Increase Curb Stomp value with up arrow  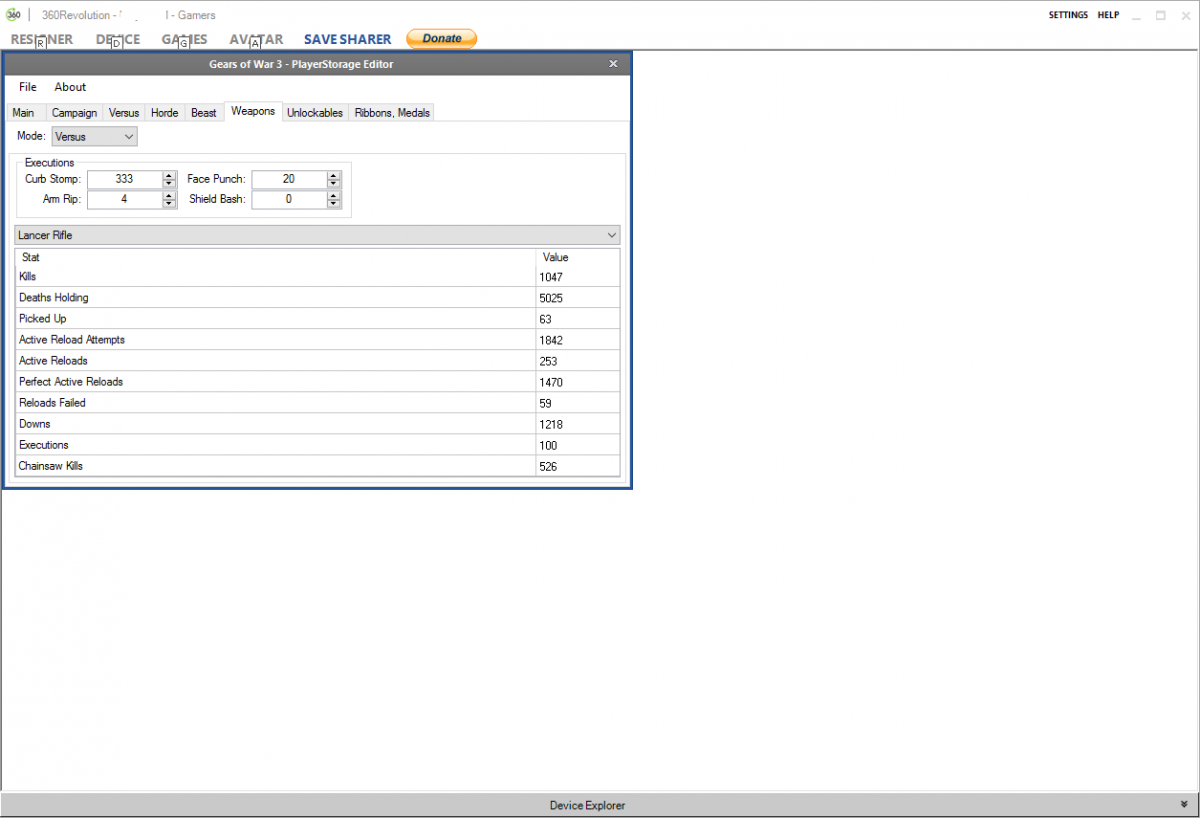pos(169,175)
